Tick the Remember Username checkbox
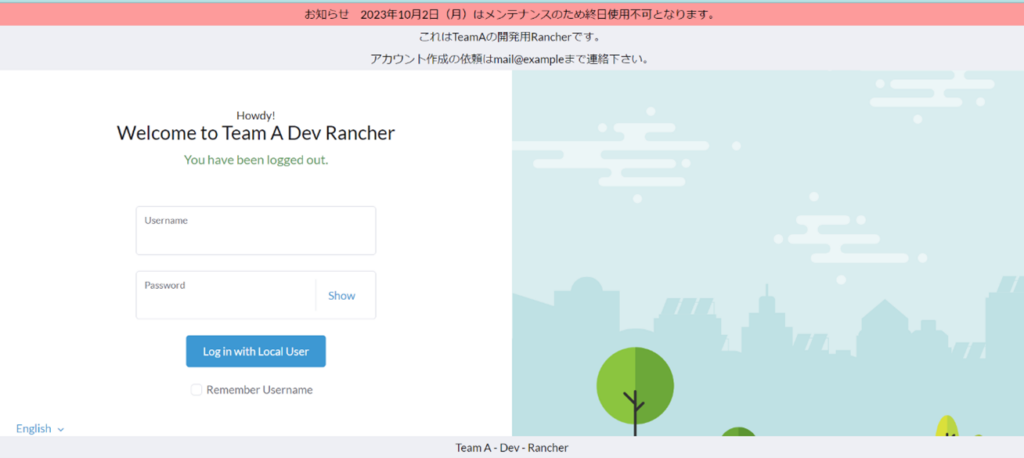The width and height of the screenshot is (1024, 458). point(197,390)
